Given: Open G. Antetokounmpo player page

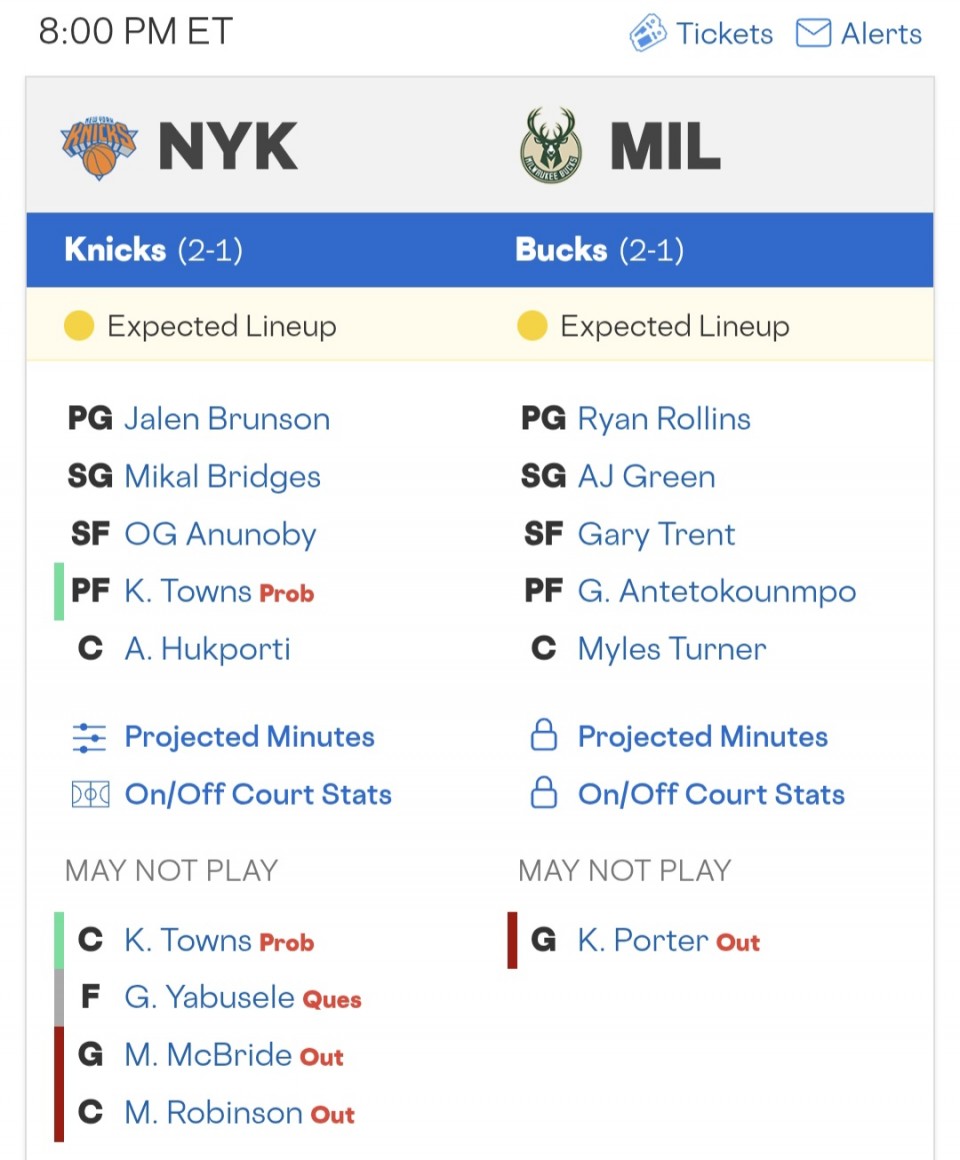Looking at the screenshot, I should (716, 592).
